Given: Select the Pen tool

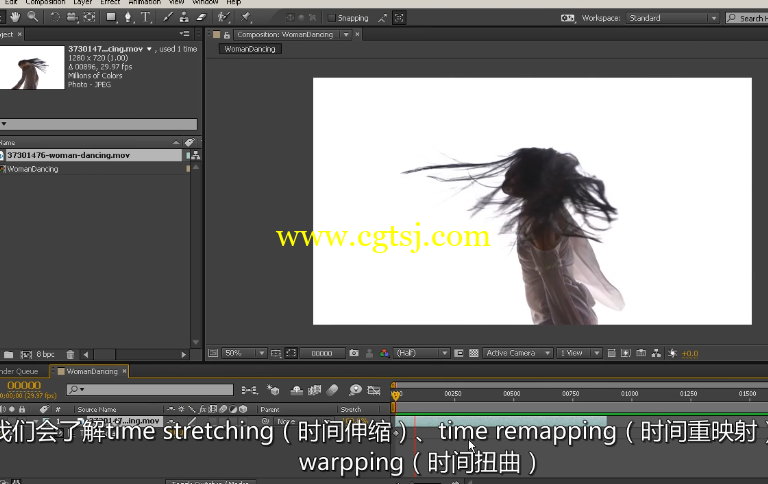Looking at the screenshot, I should pos(128,17).
